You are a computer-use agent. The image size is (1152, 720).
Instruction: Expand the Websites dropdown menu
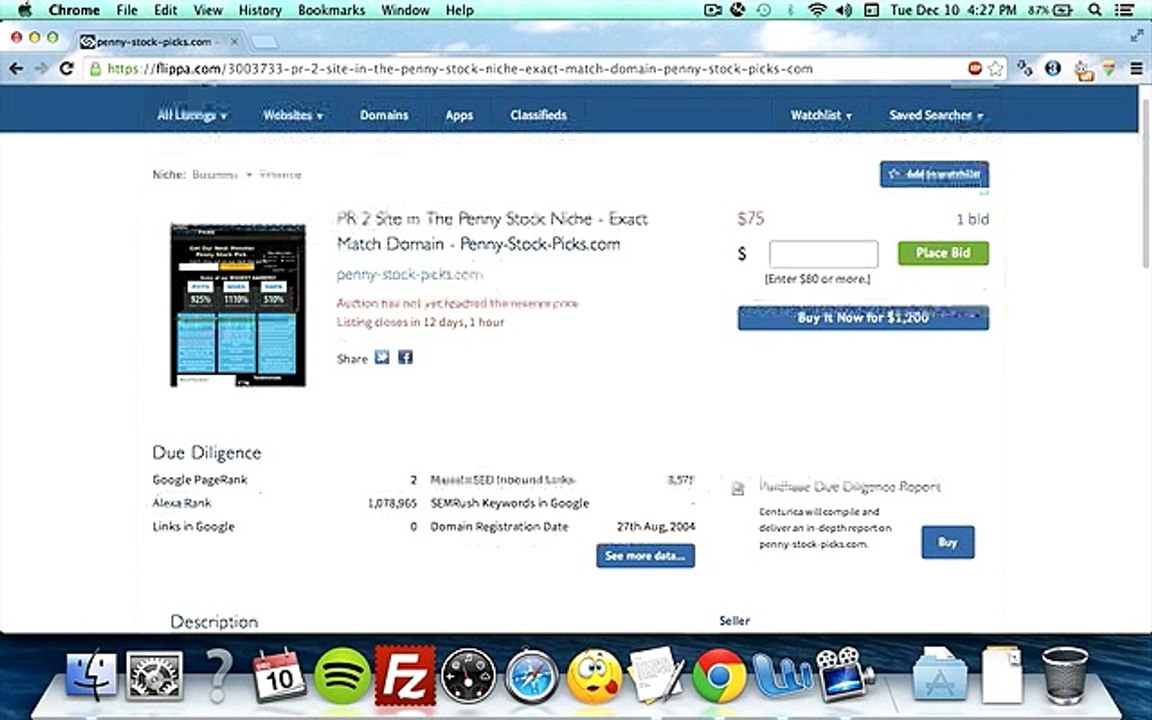click(x=292, y=115)
